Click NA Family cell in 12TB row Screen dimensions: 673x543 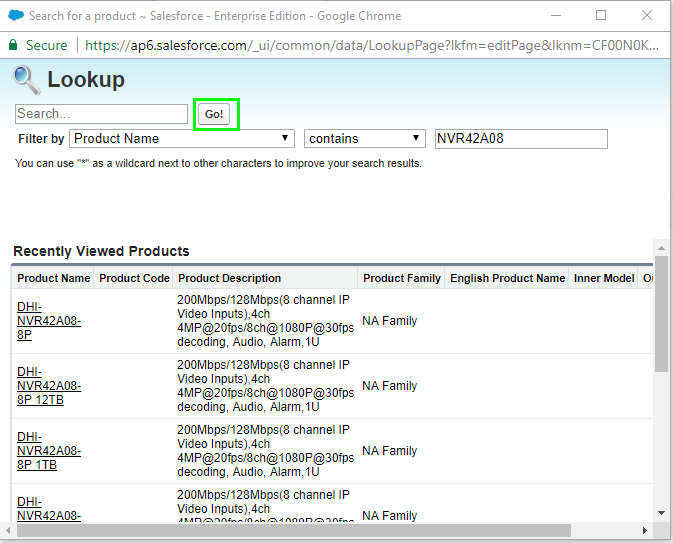(390, 385)
